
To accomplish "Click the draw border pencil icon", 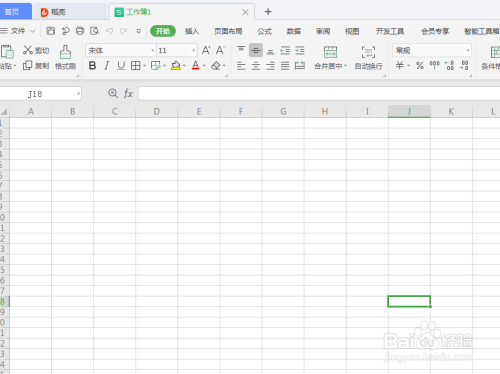I will [x=155, y=66].
